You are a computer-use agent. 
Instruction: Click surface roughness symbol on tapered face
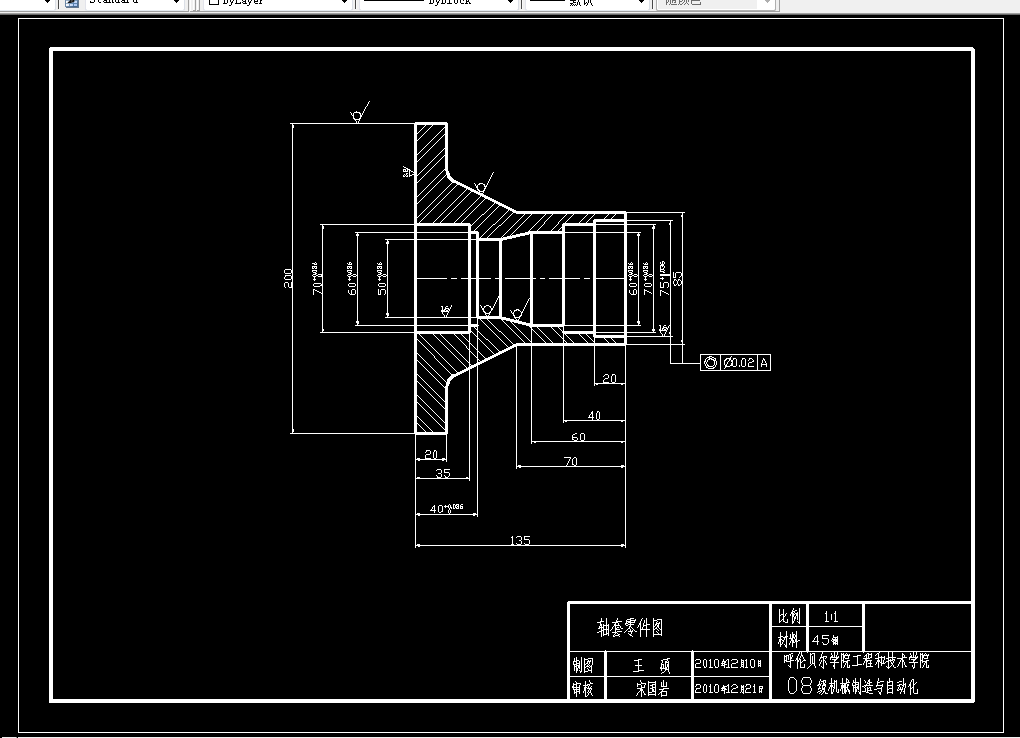[484, 183]
